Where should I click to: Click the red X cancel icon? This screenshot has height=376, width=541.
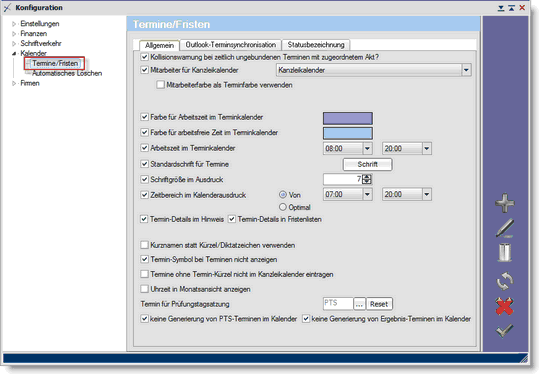pyautogui.click(x=505, y=306)
